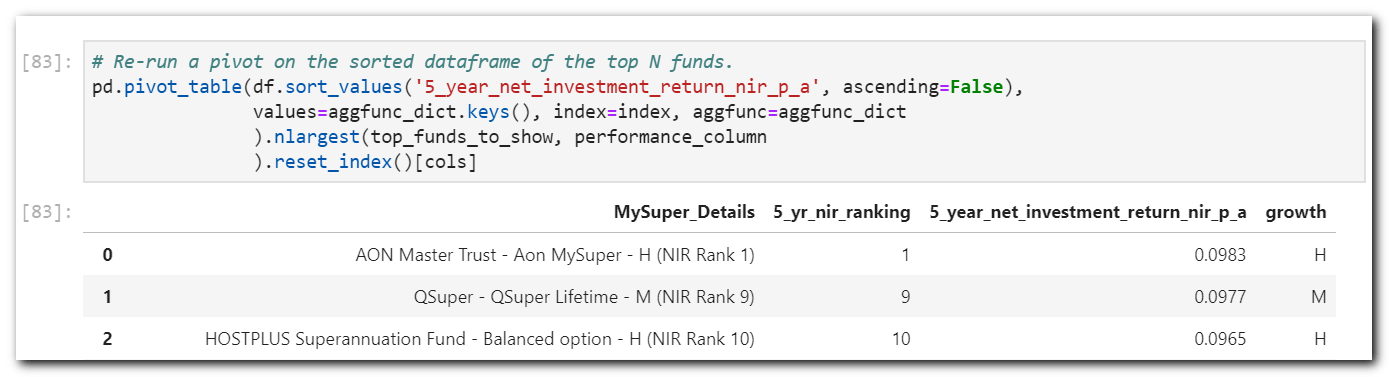This screenshot has height=377, width=1389.
Task: Click growth value H in AON row
Action: (x=1320, y=255)
